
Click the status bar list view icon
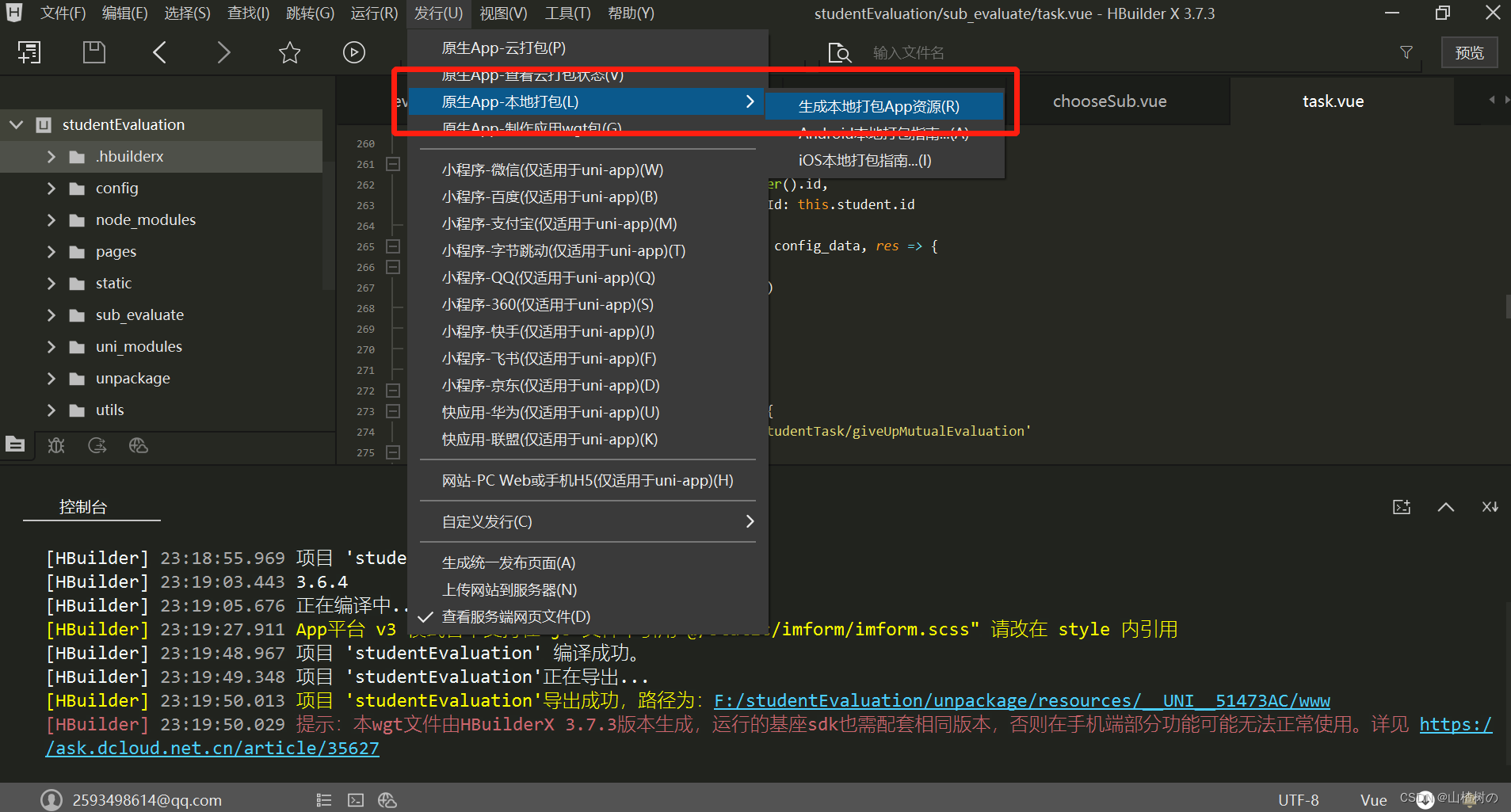coord(323,800)
